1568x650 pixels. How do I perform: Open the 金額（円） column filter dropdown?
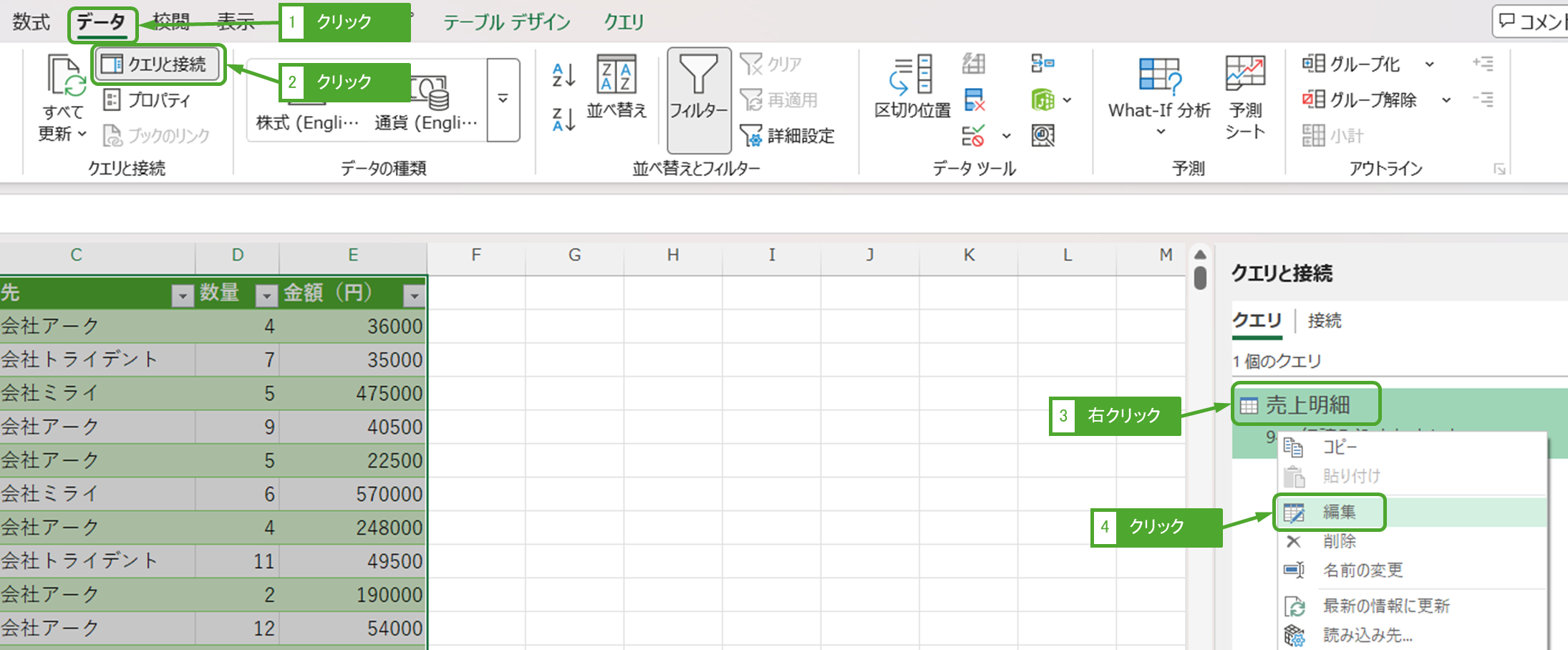click(x=415, y=295)
